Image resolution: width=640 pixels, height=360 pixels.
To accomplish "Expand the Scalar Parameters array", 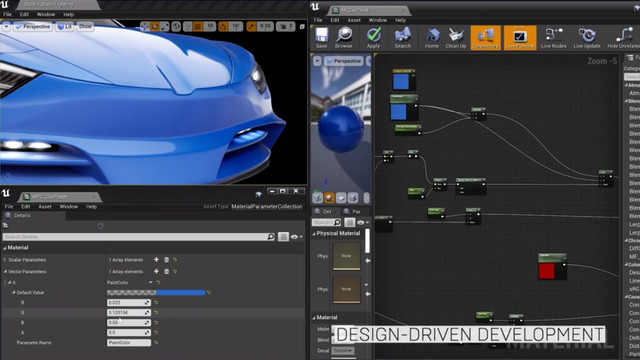I will point(5,260).
